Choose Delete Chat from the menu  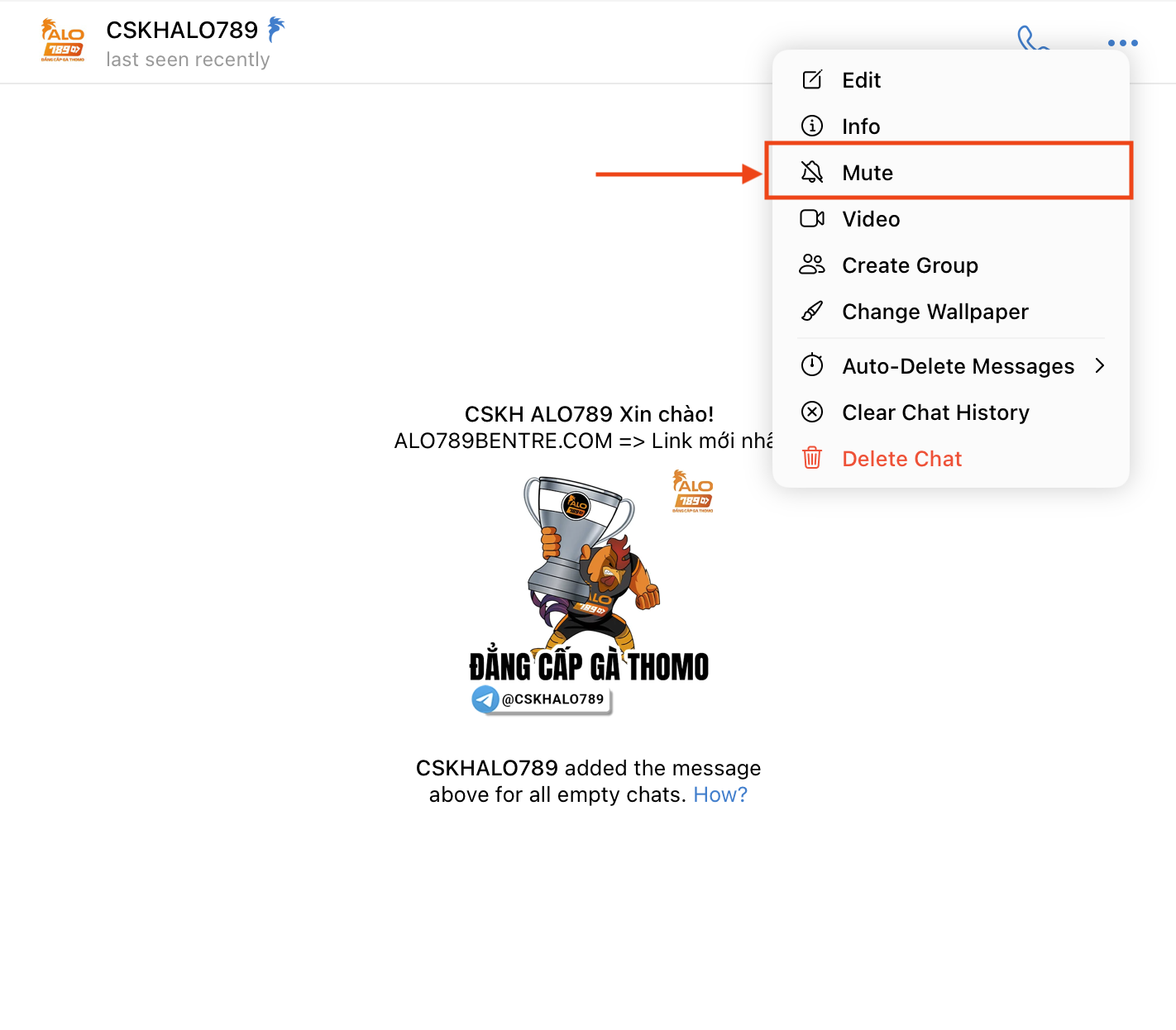(901, 459)
